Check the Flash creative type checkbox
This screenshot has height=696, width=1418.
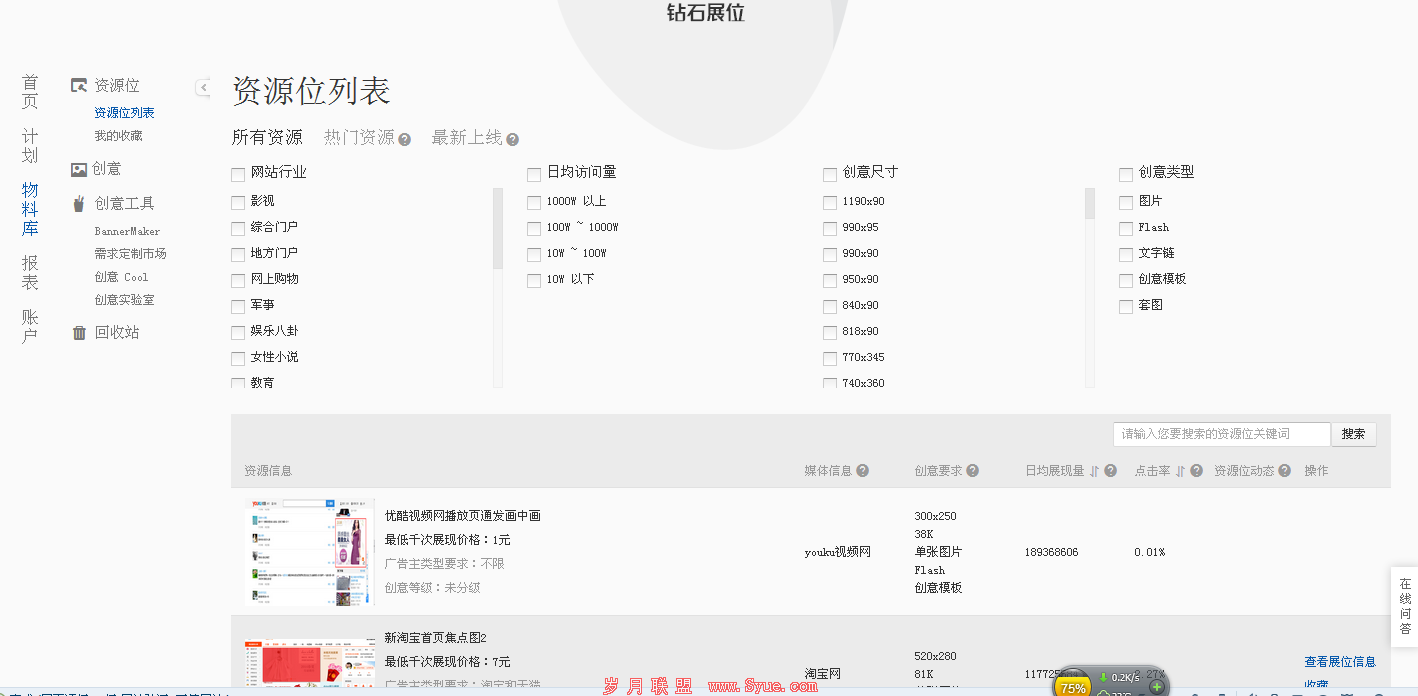click(1126, 229)
